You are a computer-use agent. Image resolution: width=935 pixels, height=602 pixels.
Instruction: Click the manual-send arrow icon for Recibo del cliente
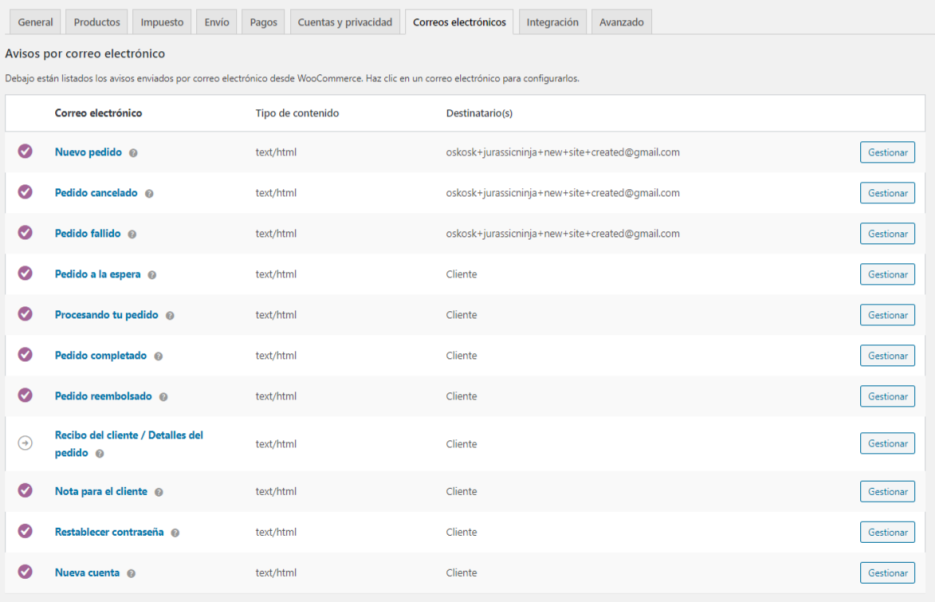point(25,443)
